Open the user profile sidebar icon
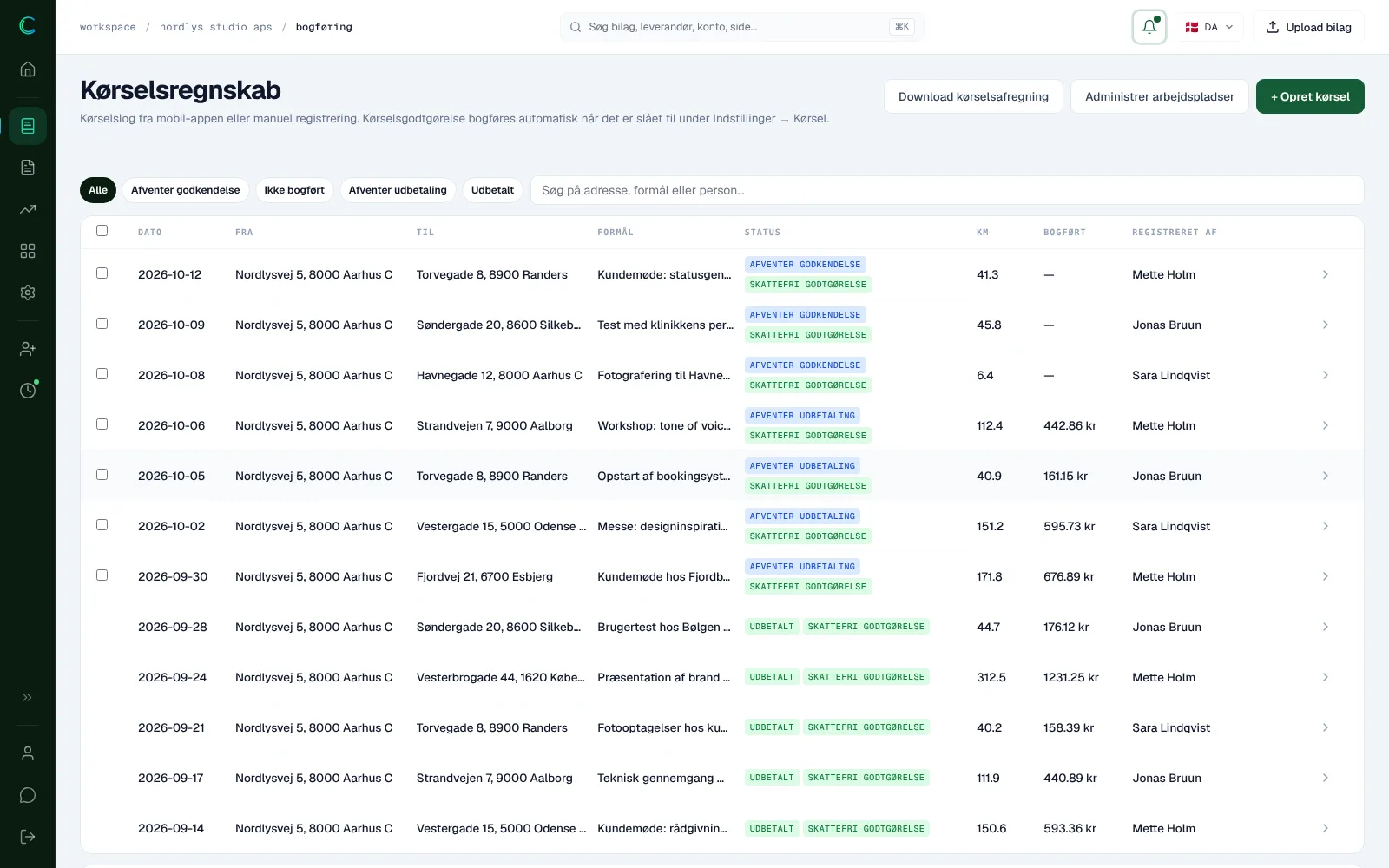The height and width of the screenshot is (868, 1389). (28, 753)
